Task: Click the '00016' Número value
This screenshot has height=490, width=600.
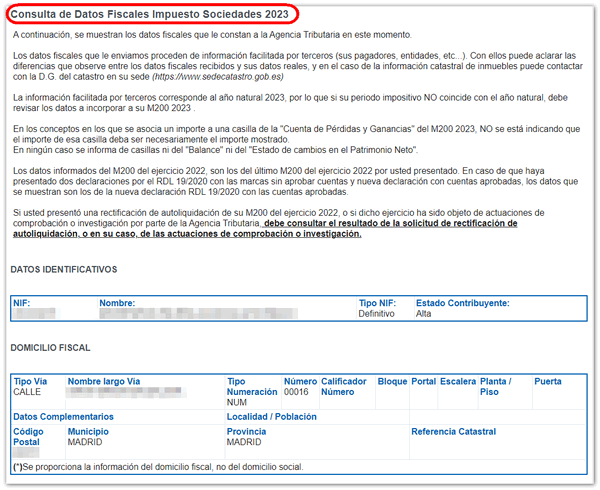Action: pos(296,392)
